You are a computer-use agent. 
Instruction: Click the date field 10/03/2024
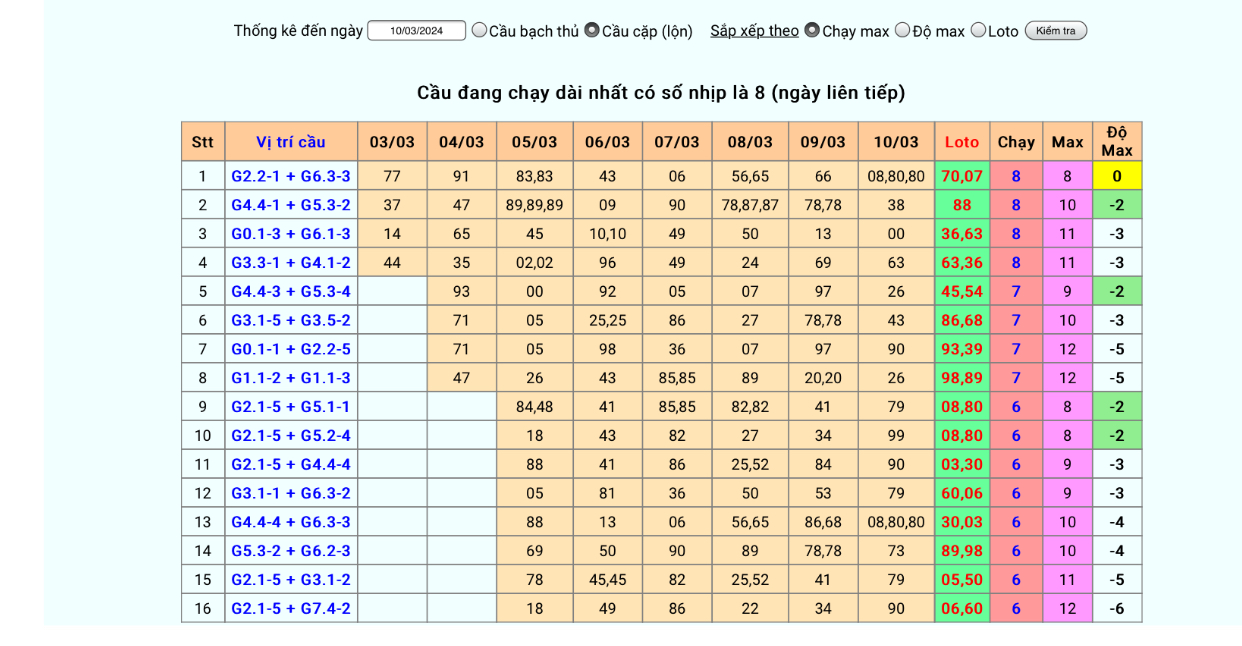tap(416, 31)
